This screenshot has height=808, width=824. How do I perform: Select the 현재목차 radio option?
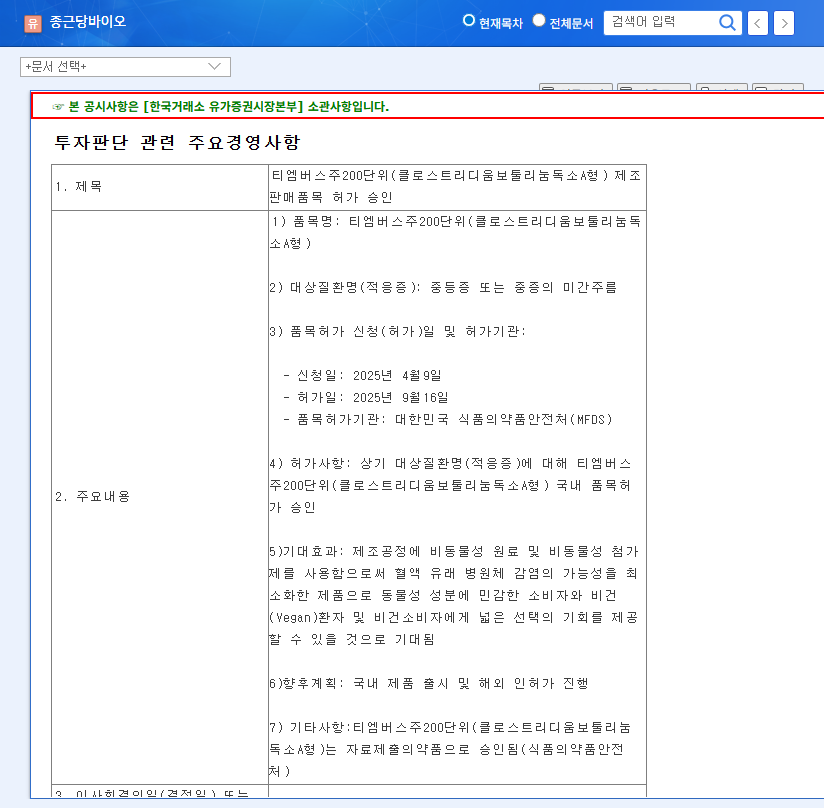469,20
